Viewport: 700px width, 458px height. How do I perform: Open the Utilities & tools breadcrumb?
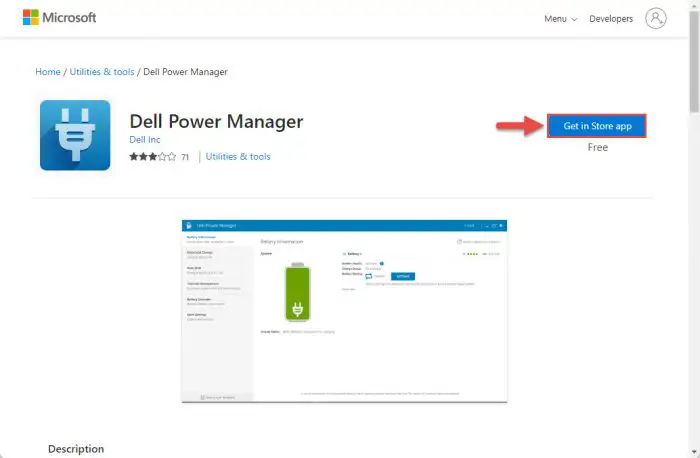click(x=104, y=72)
